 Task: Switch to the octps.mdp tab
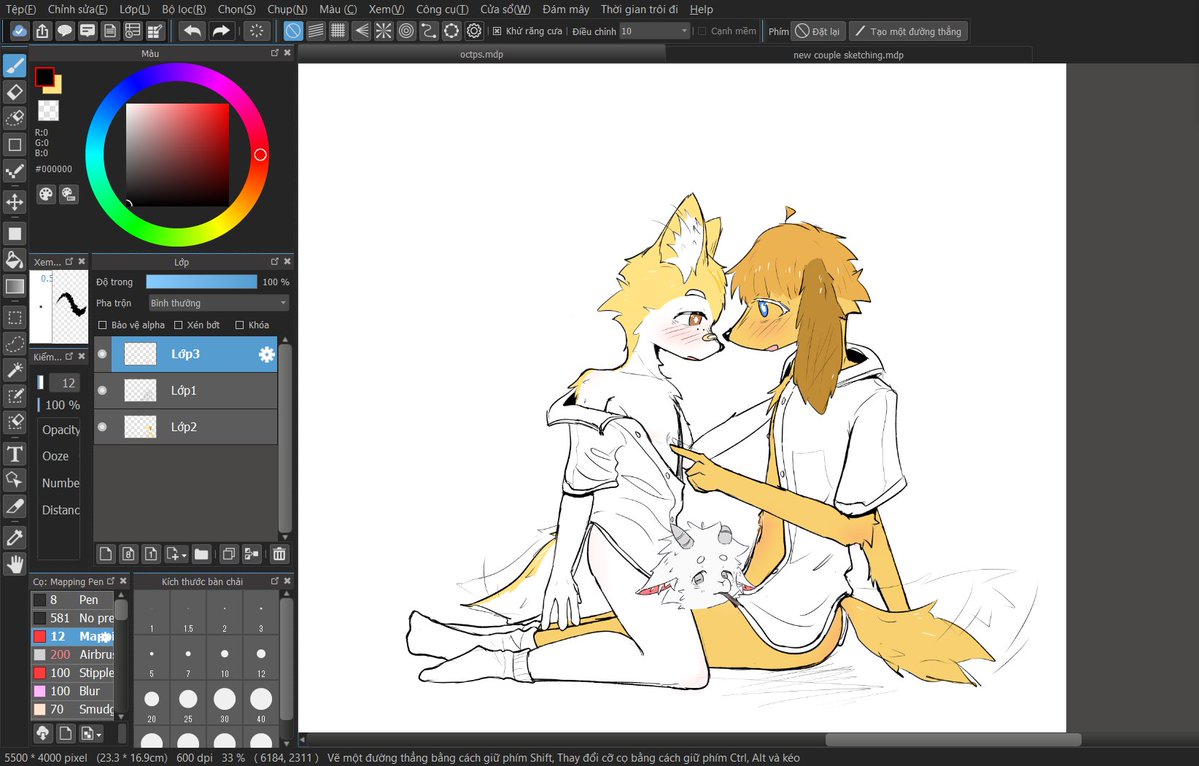(481, 54)
